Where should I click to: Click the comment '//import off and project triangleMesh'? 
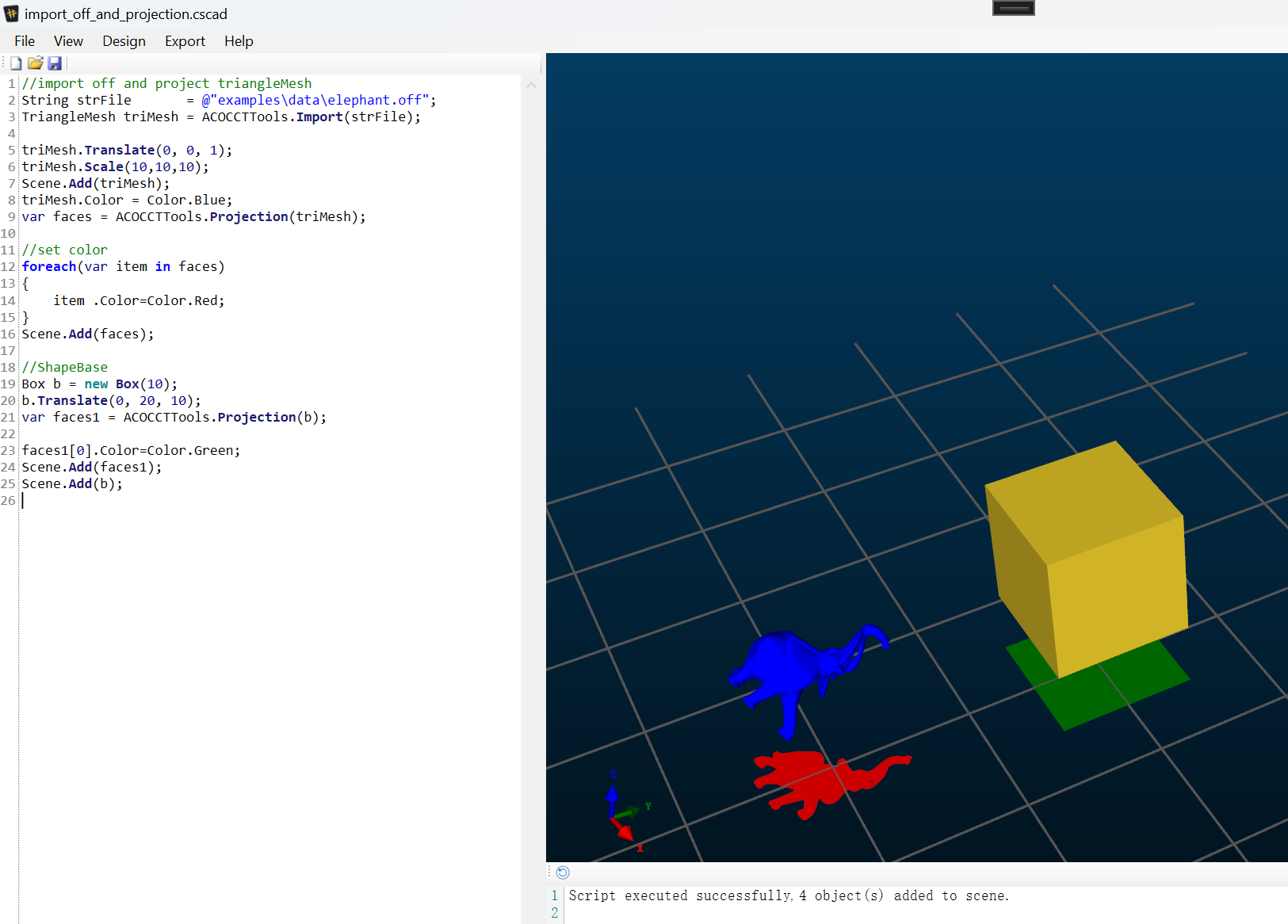[x=166, y=84]
